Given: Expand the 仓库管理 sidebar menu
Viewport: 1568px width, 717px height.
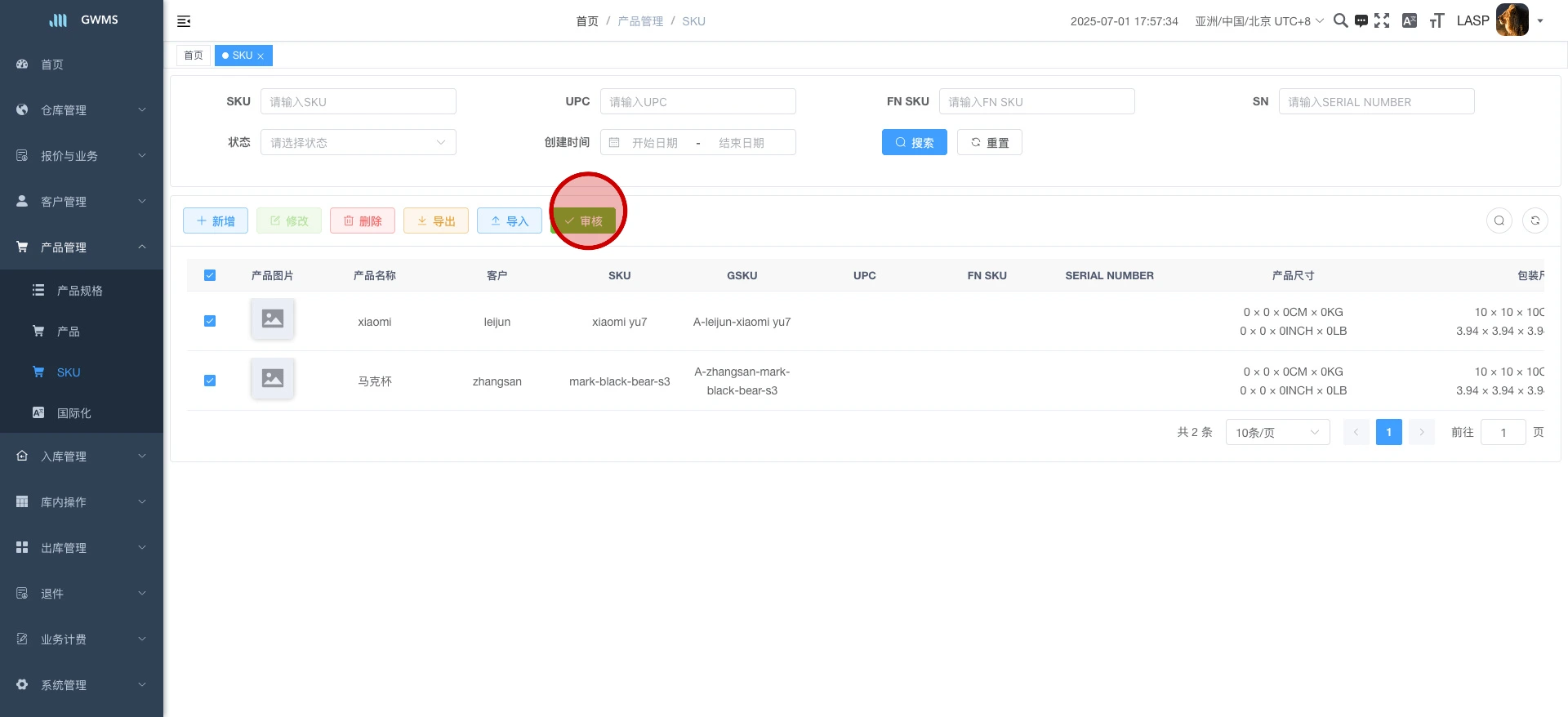Looking at the screenshot, I should coord(82,110).
